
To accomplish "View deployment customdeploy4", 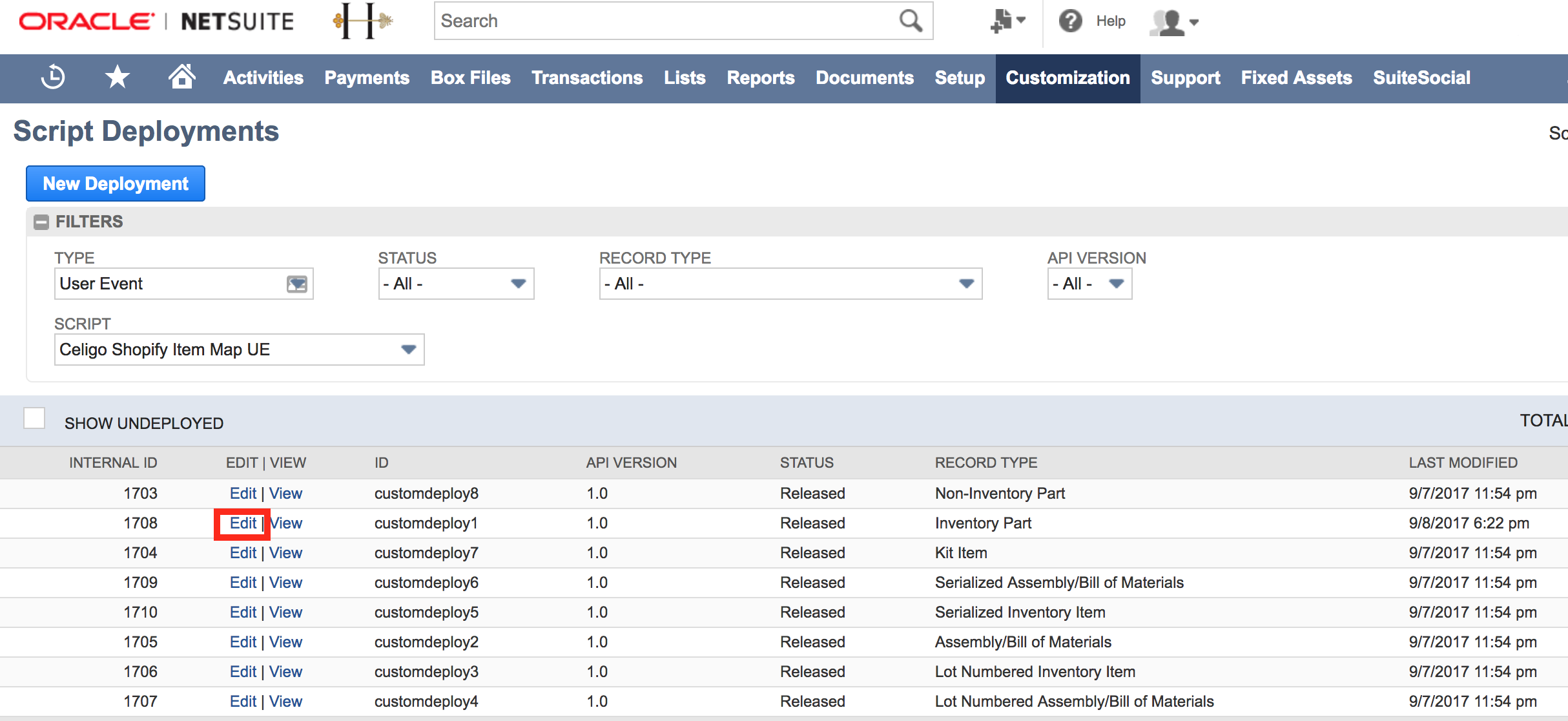I will [285, 702].
